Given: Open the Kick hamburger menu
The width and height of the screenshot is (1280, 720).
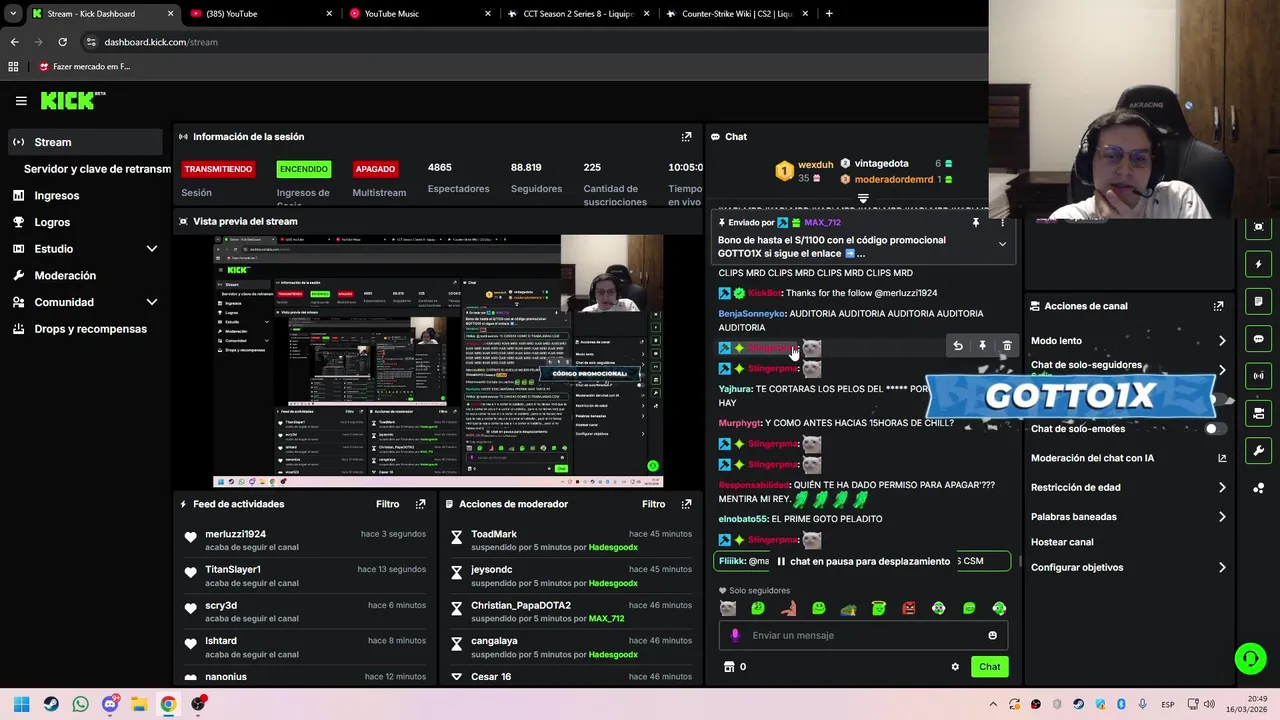Looking at the screenshot, I should coord(21,101).
